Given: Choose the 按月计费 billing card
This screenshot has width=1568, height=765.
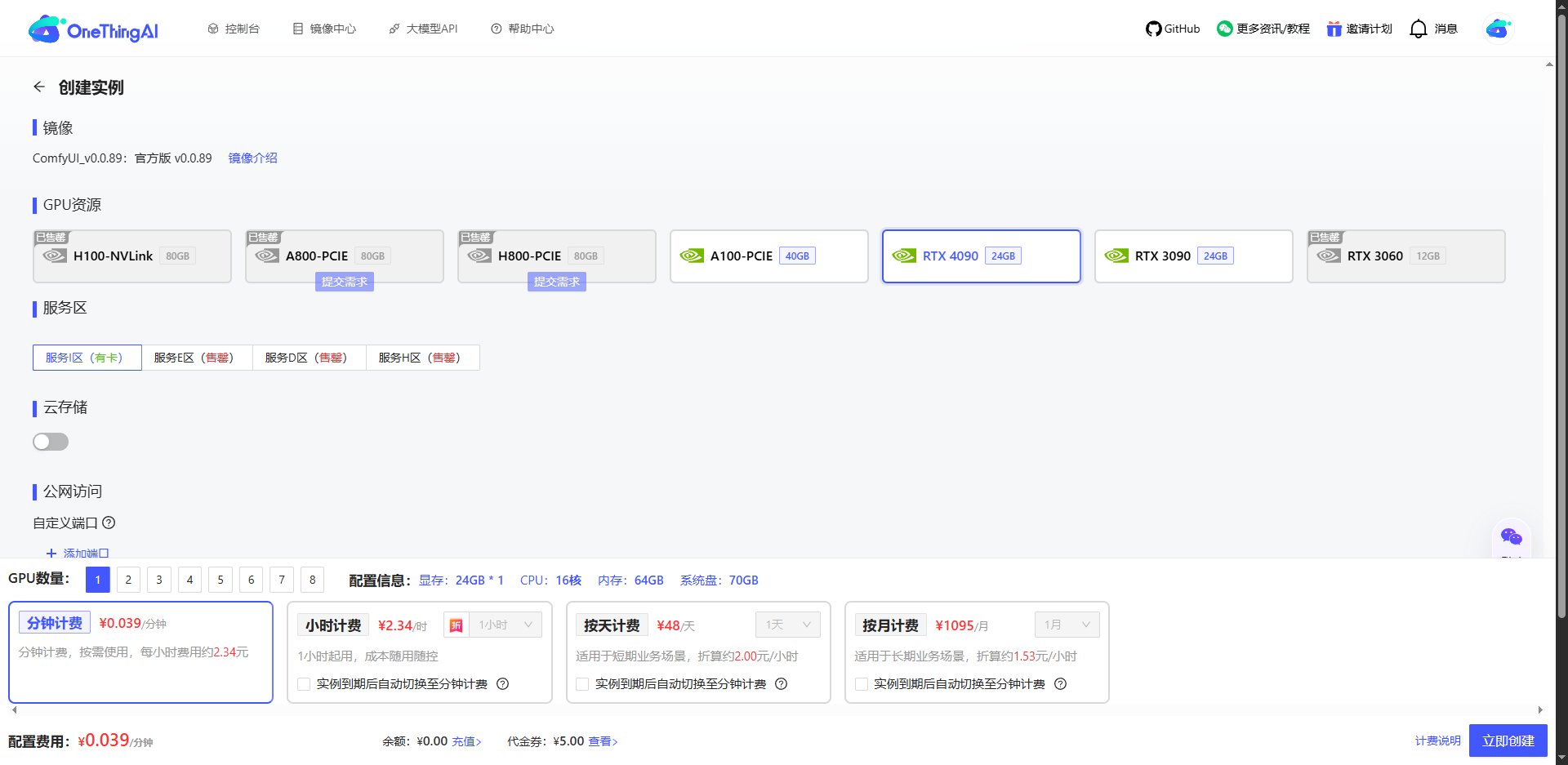Looking at the screenshot, I should click(977, 652).
